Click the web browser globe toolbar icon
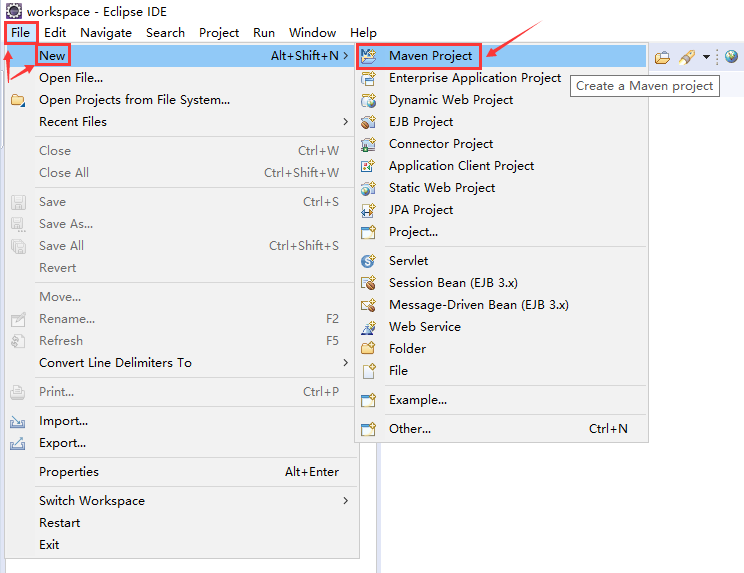The image size is (744, 573). (x=732, y=56)
